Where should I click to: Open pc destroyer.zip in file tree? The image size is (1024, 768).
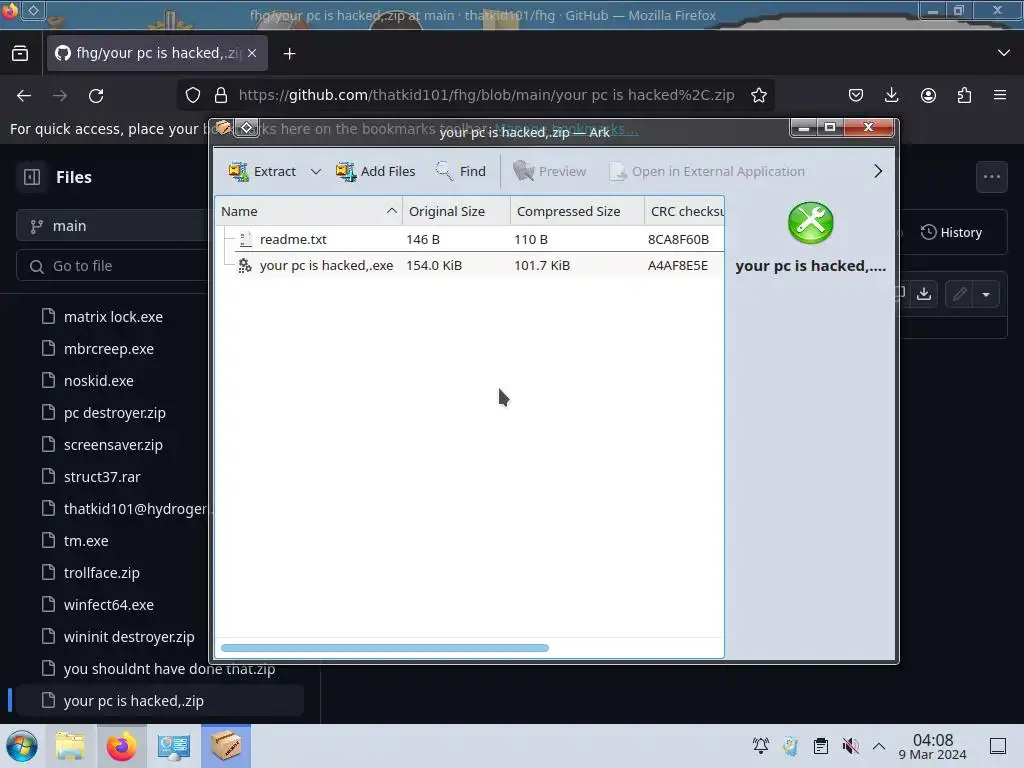coord(114,413)
